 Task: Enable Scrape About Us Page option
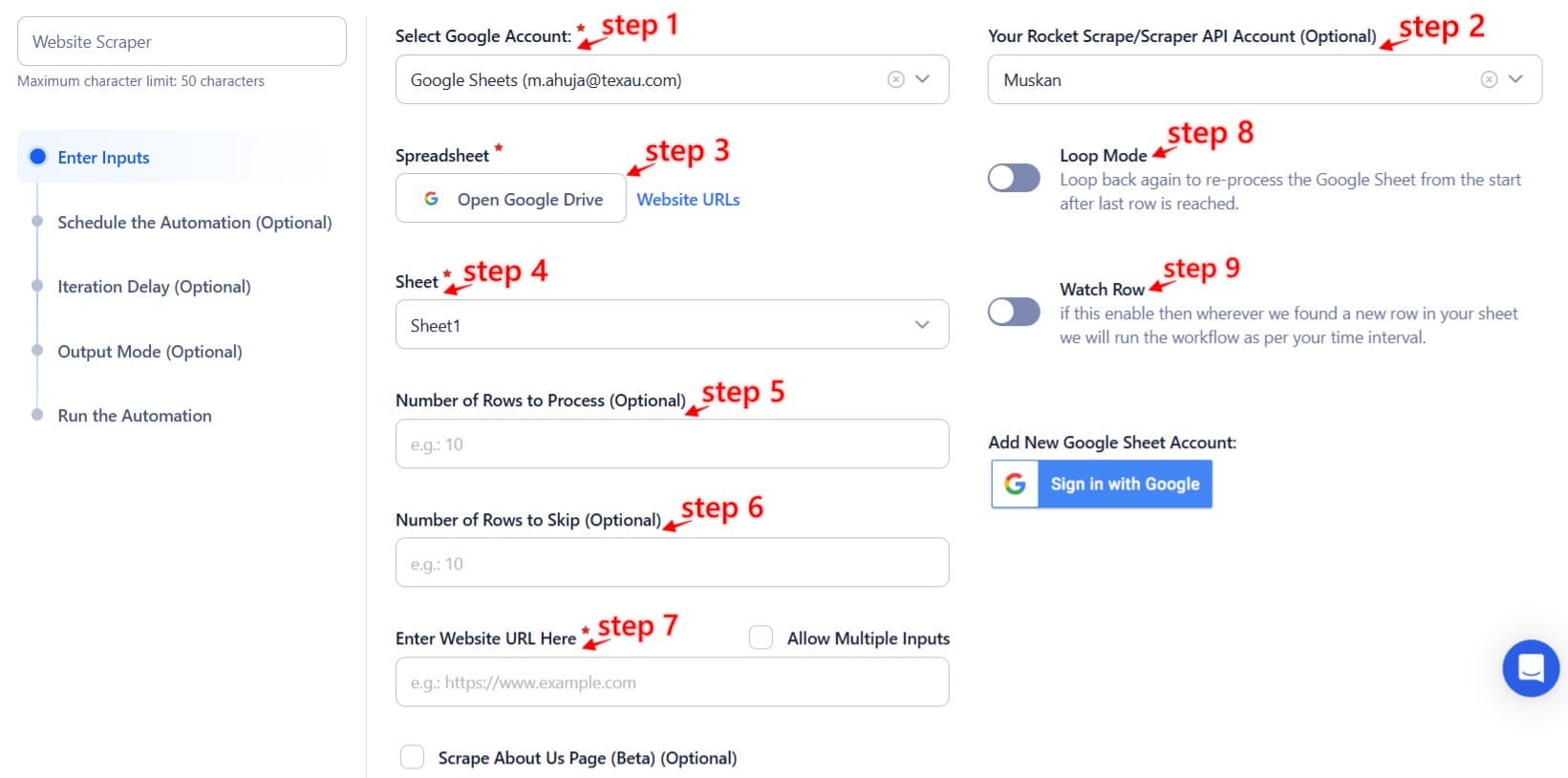(x=412, y=756)
